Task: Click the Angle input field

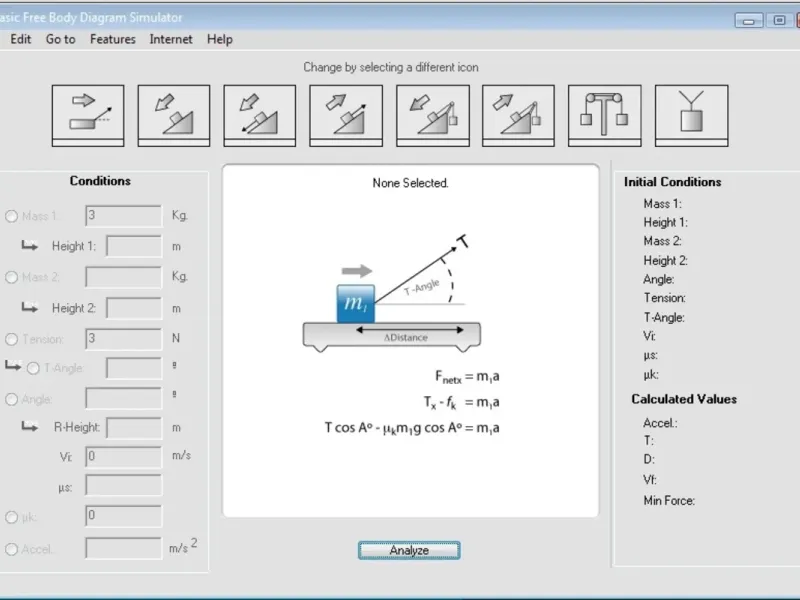Action: pos(123,398)
